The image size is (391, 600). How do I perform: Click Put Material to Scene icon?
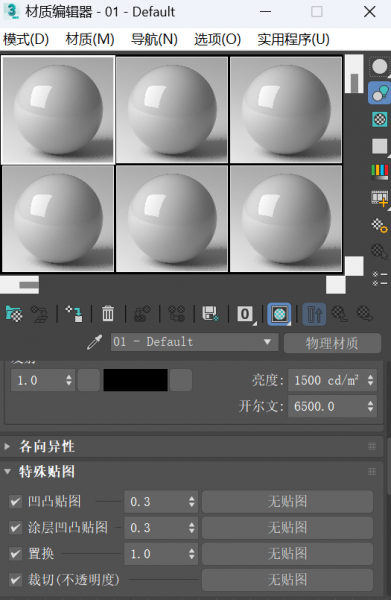(x=39, y=314)
